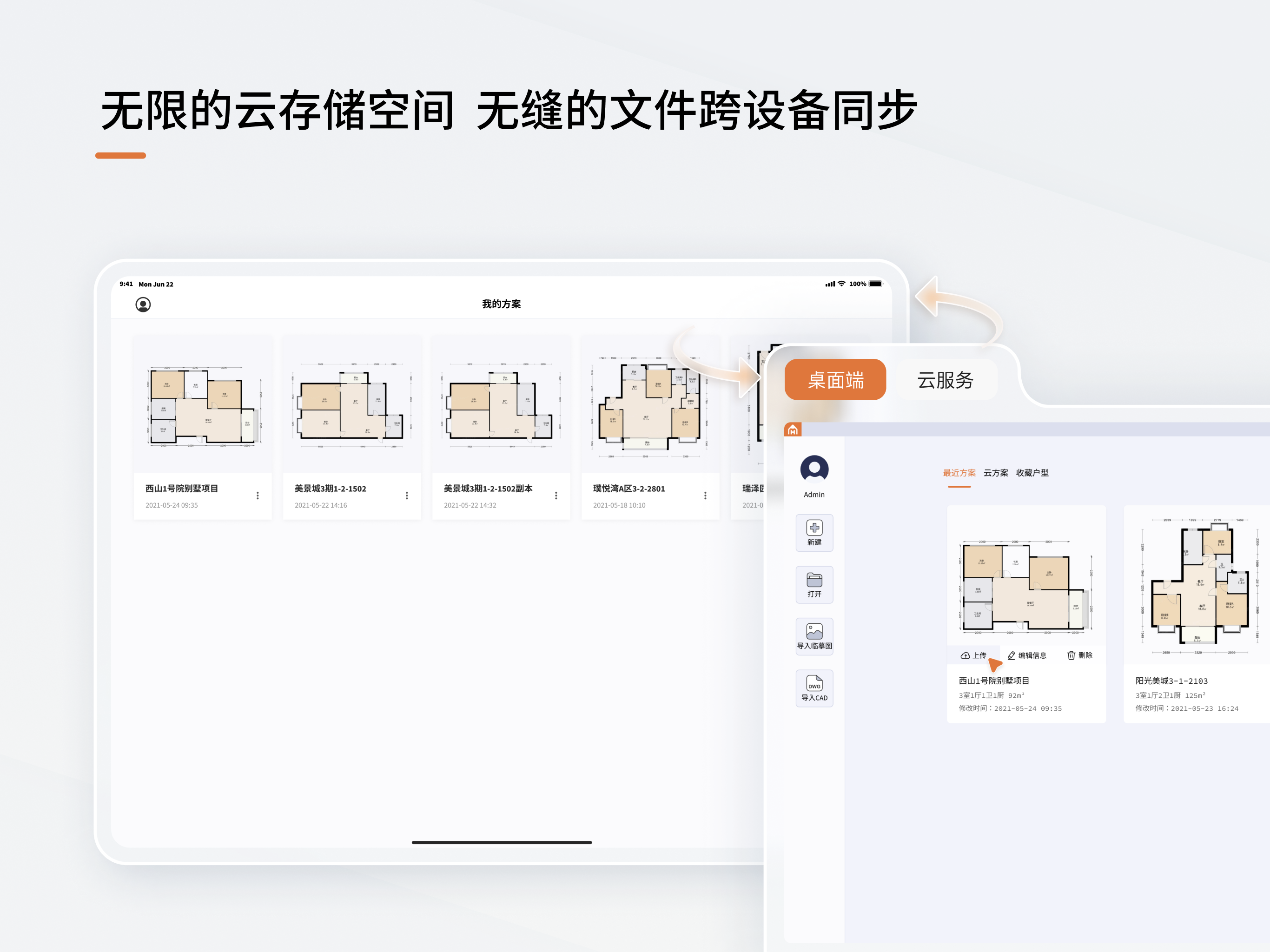Click 删除 trash button
The width and height of the screenshot is (1270, 952).
coord(1079,655)
